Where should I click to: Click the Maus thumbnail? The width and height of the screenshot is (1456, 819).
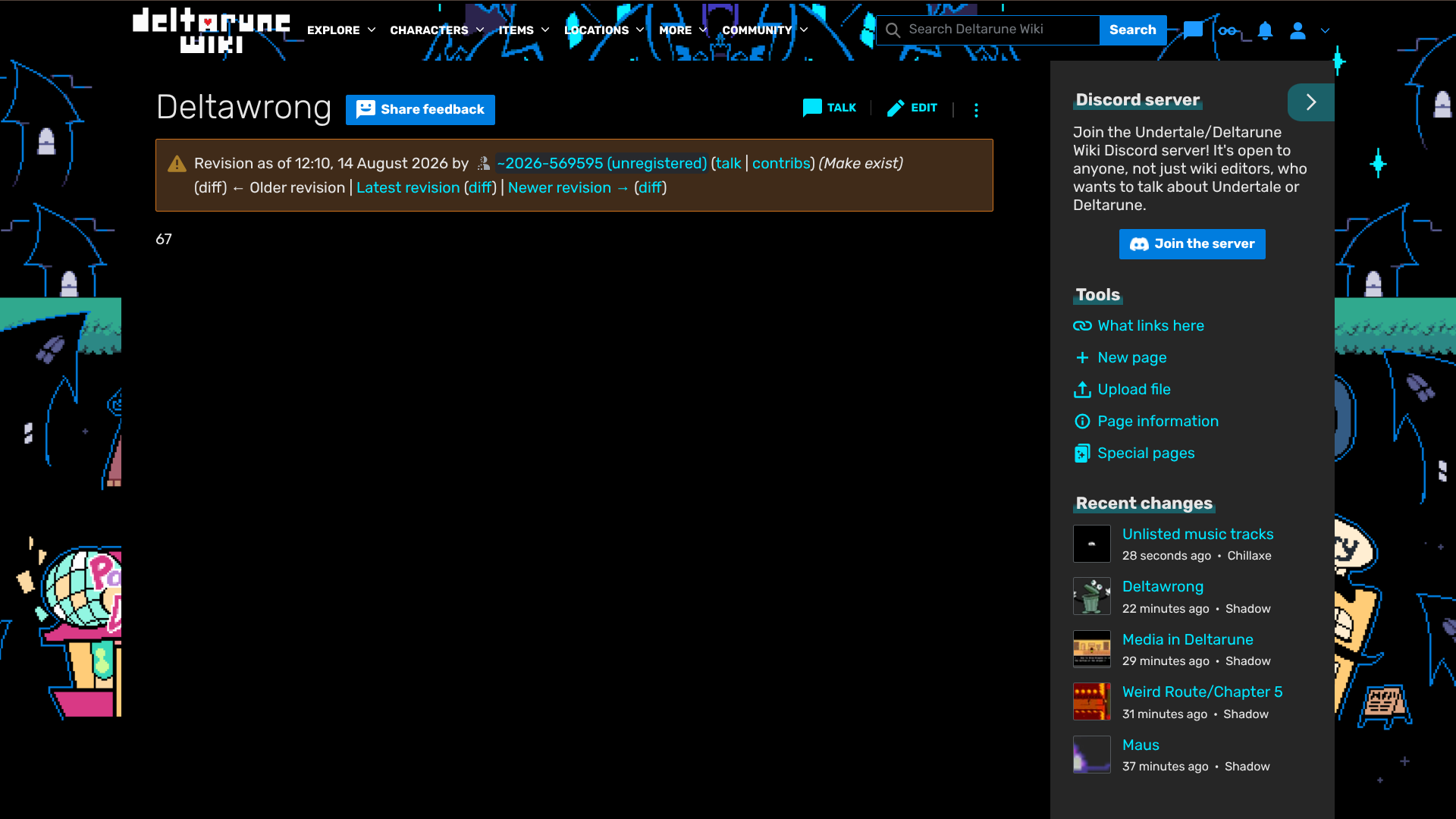tap(1092, 755)
